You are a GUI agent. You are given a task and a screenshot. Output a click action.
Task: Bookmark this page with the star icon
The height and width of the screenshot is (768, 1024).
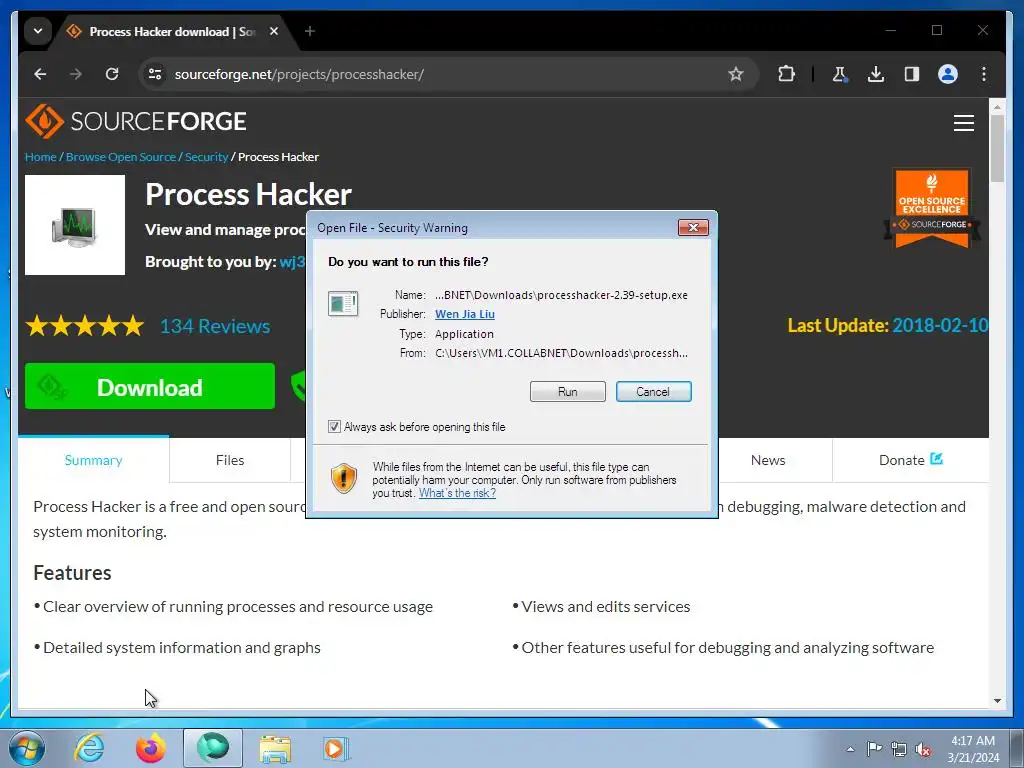[736, 74]
